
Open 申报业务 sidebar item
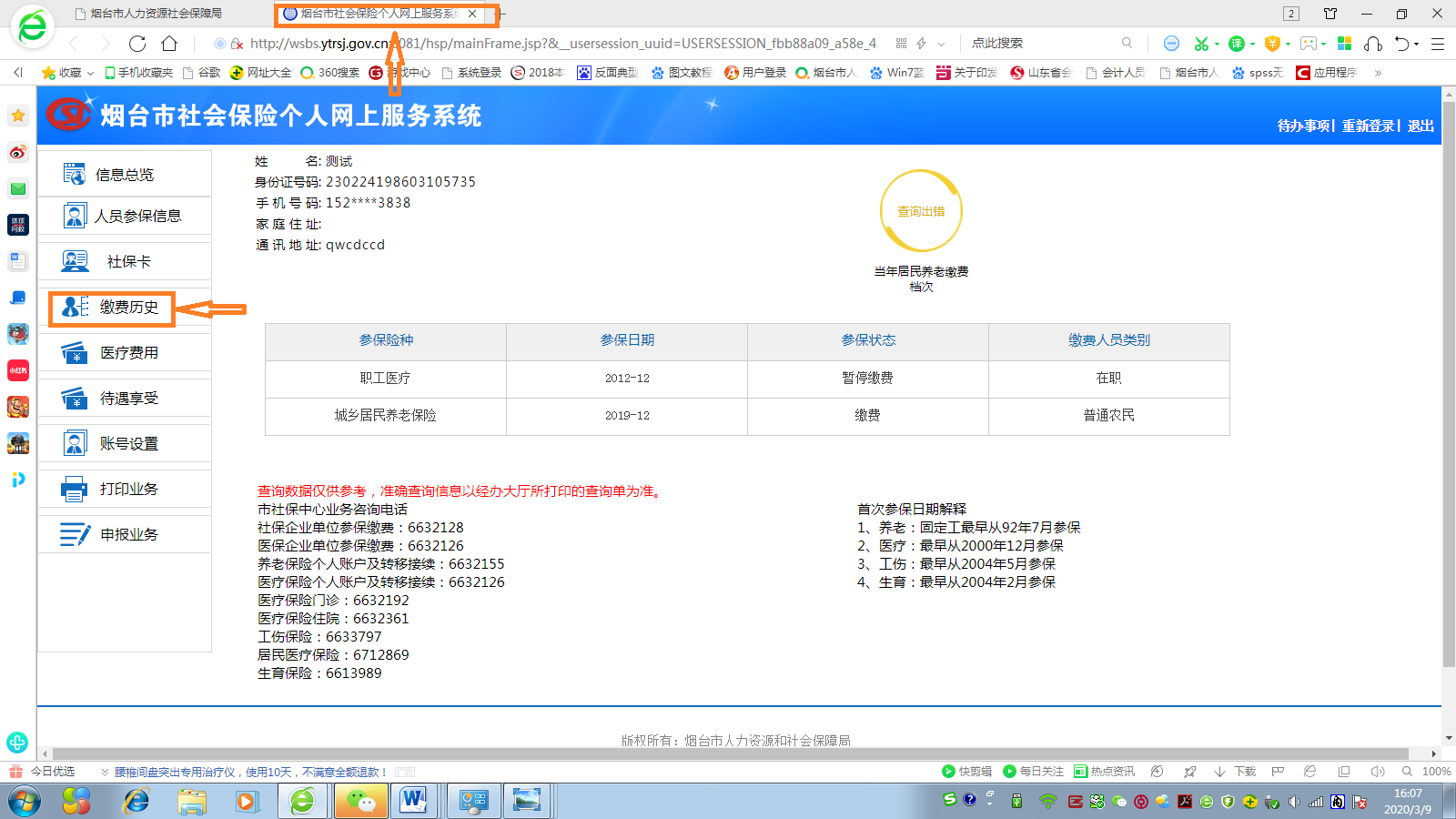[125, 534]
